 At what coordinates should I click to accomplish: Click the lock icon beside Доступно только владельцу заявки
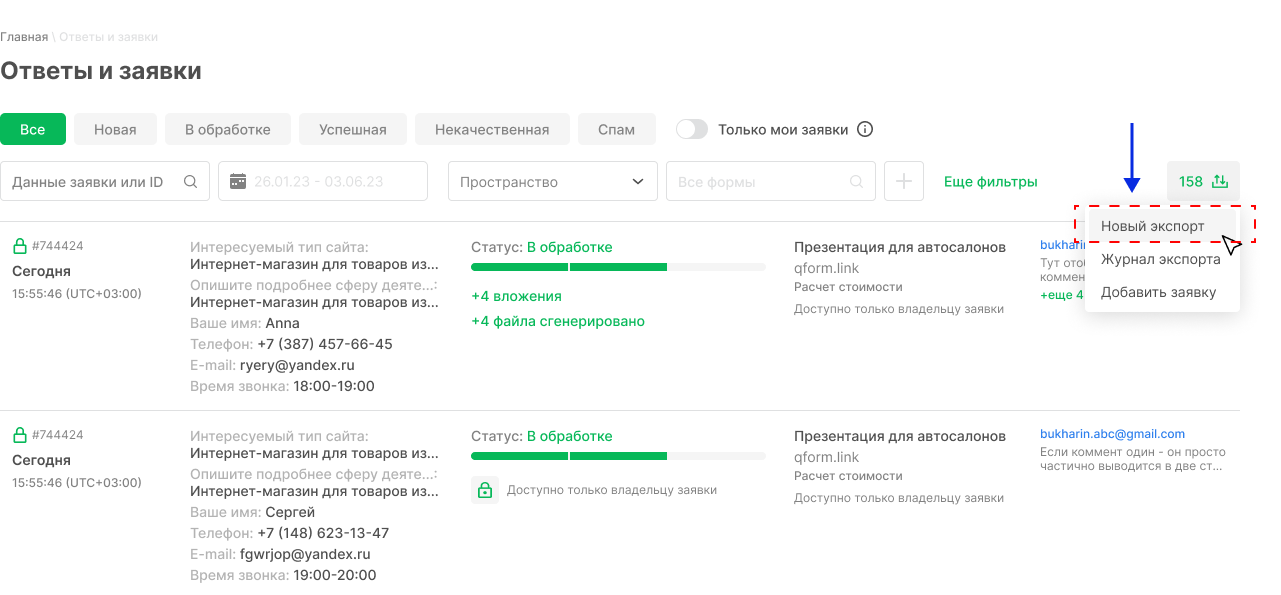(x=485, y=490)
